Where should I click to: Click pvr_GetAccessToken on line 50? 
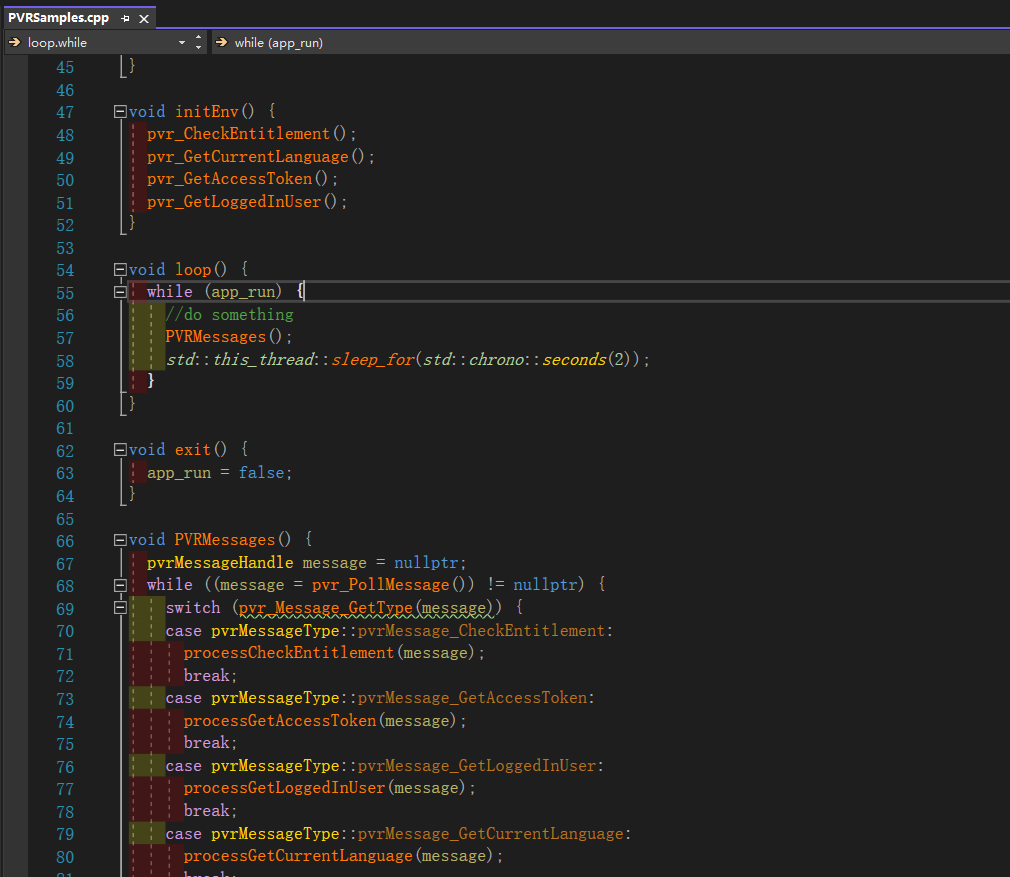click(229, 178)
